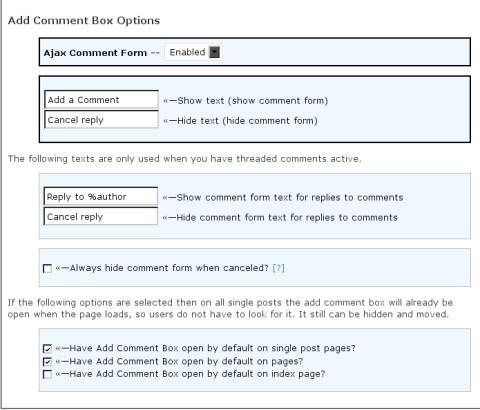Select the 'Reply to %author' input box
This screenshot has width=480, height=410.
point(101,196)
